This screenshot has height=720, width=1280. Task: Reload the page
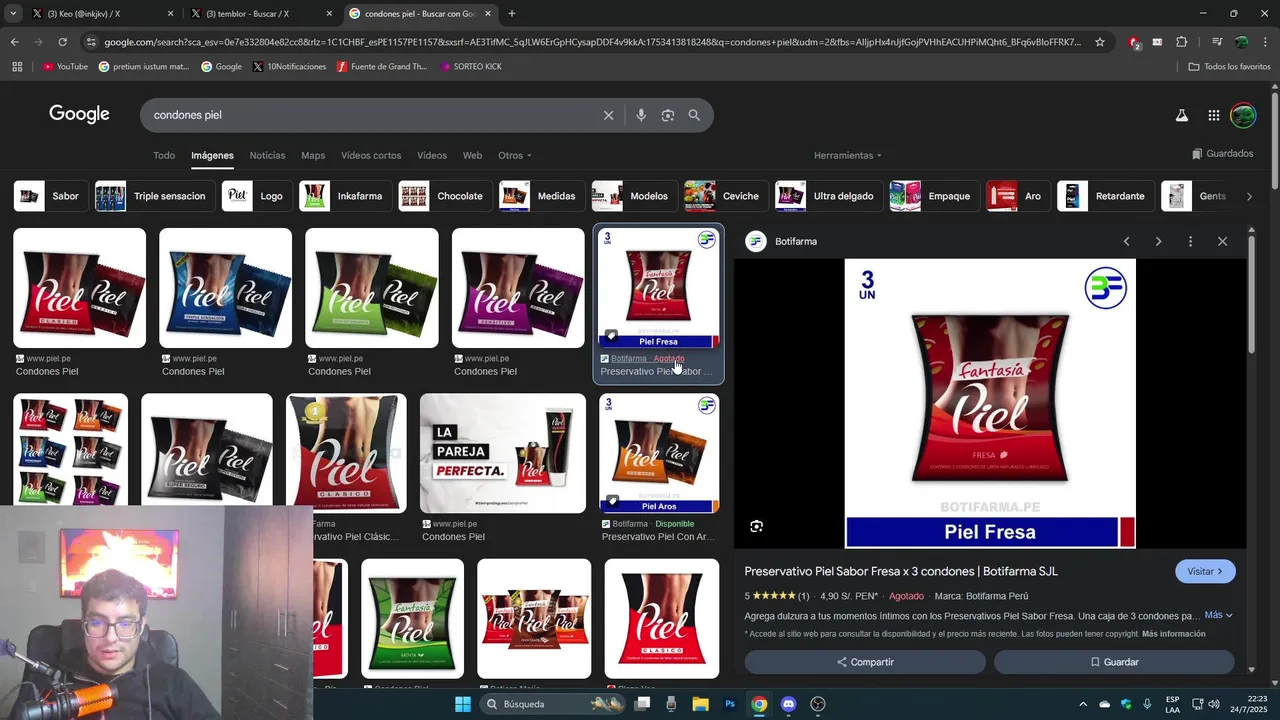click(x=62, y=42)
